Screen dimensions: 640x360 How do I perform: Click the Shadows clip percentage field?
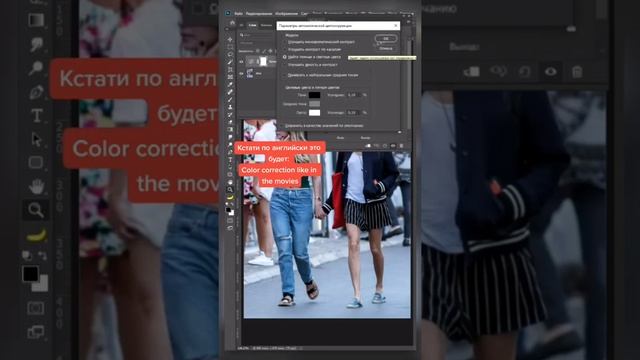354,95
